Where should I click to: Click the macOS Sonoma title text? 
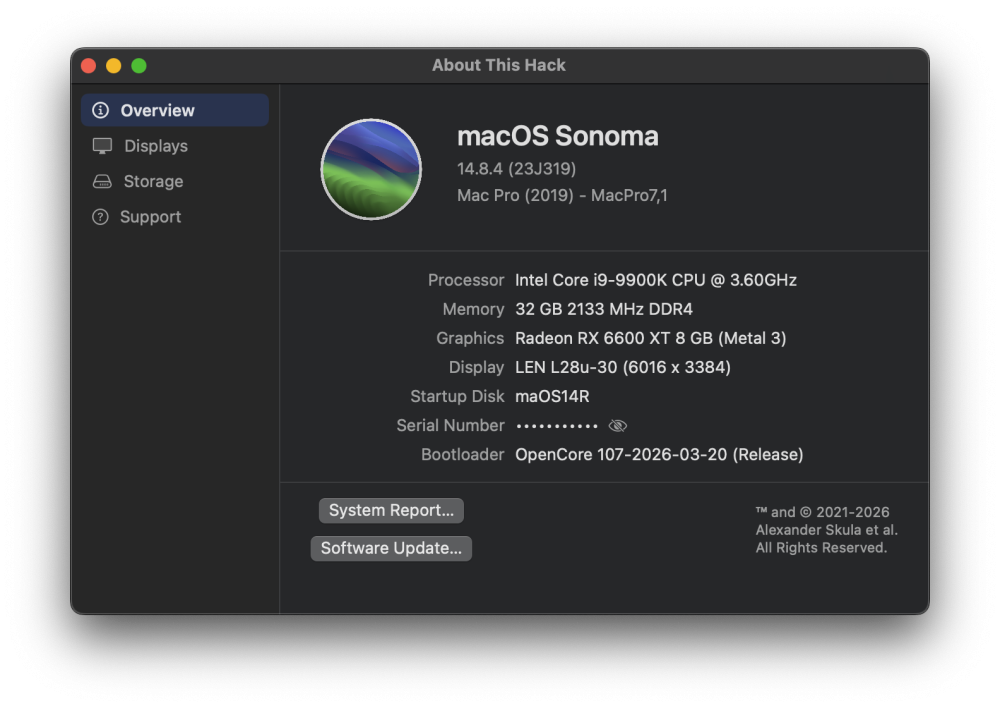(x=557, y=136)
